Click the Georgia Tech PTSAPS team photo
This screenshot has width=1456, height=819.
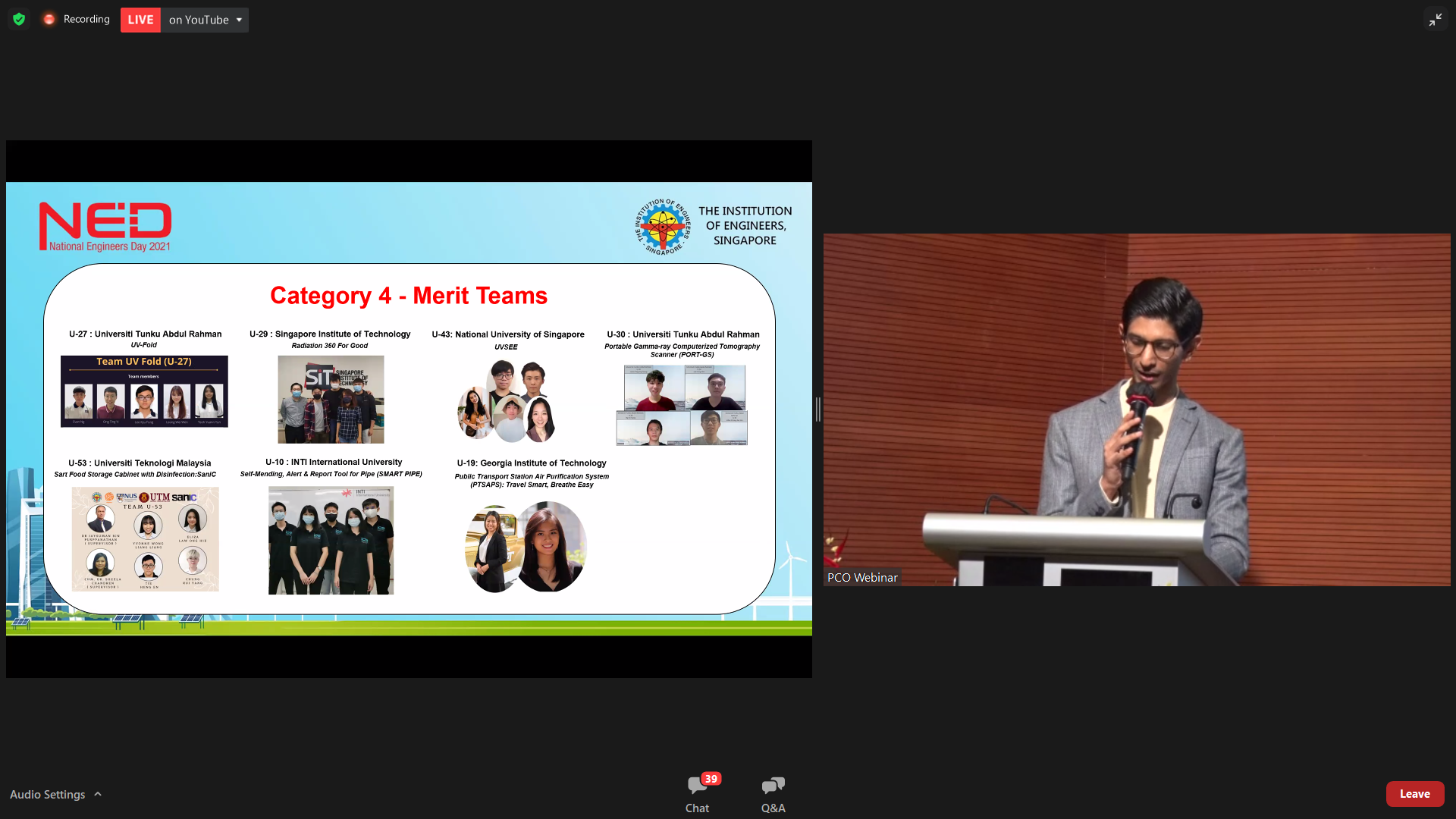click(526, 547)
